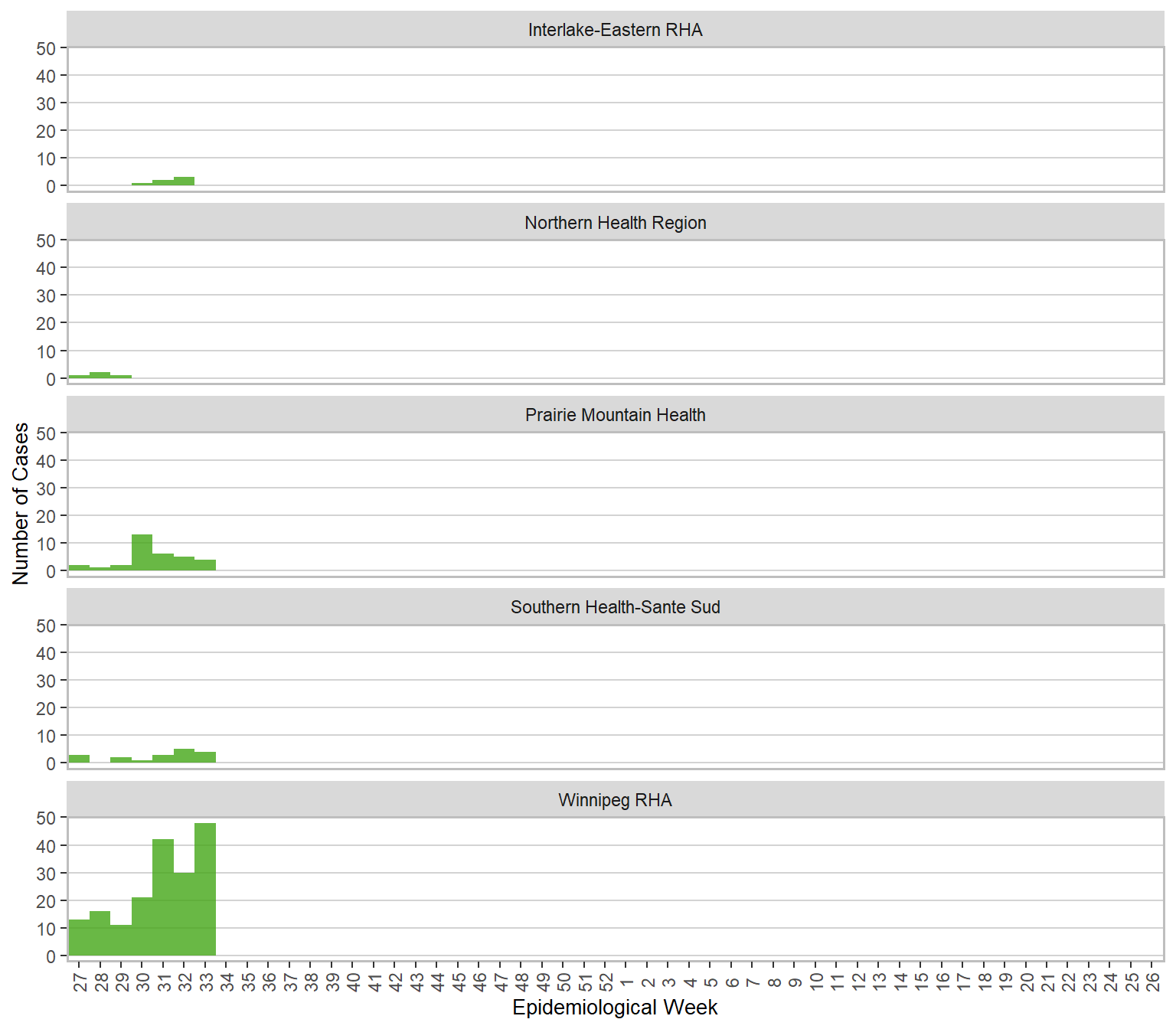Click the Number of Cases axis title
This screenshot has height=1029, width=1176.
[21, 503]
